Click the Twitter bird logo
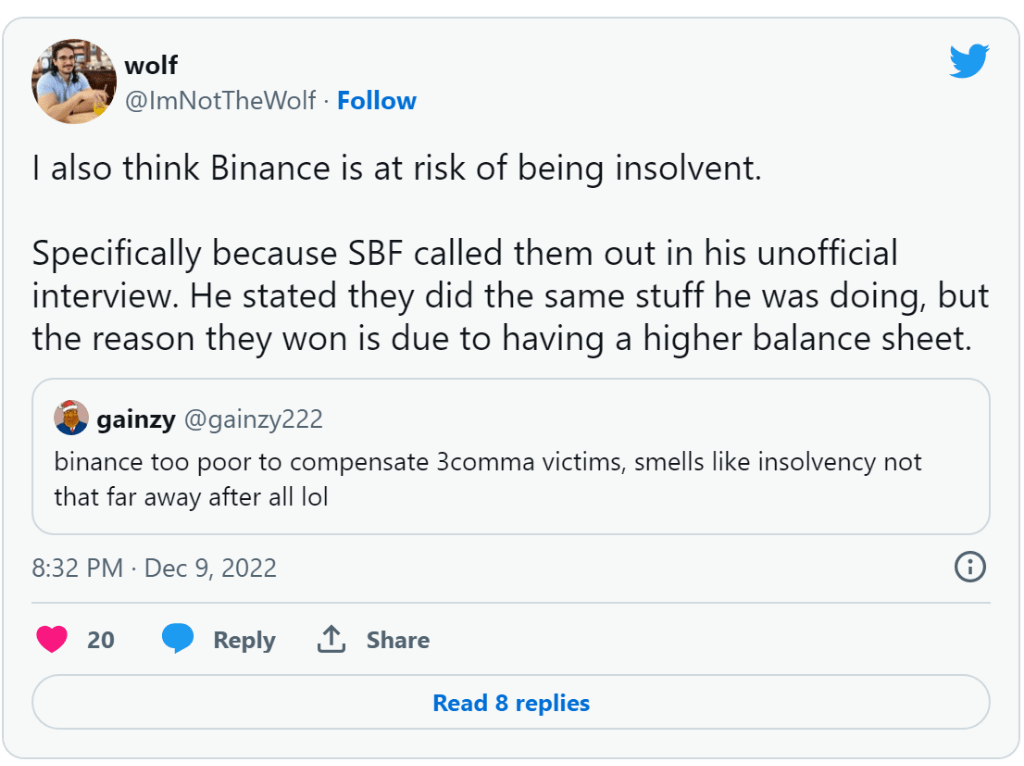Viewport: 1024px width, 766px height. [968, 62]
